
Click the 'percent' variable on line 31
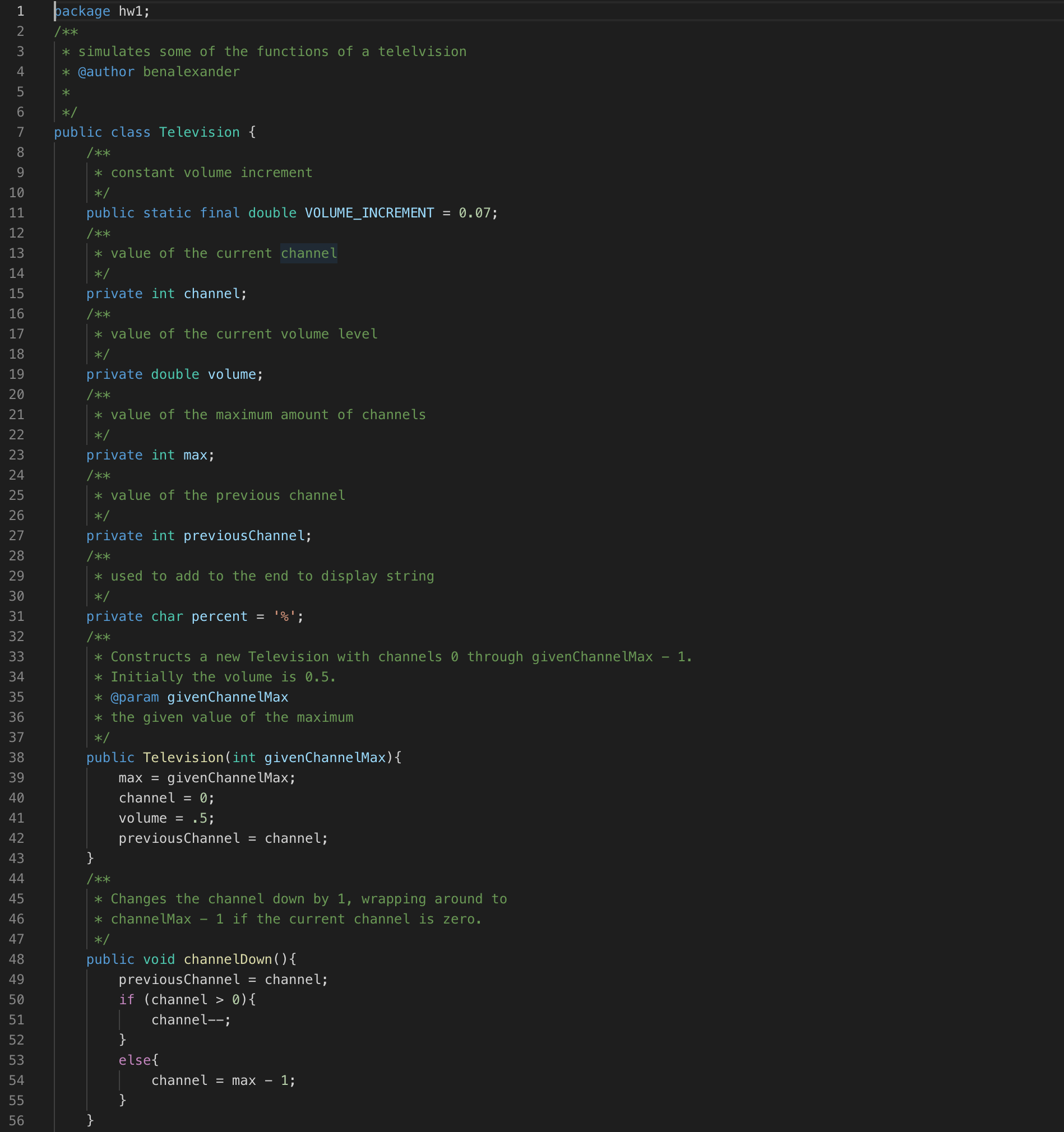[x=219, y=616]
